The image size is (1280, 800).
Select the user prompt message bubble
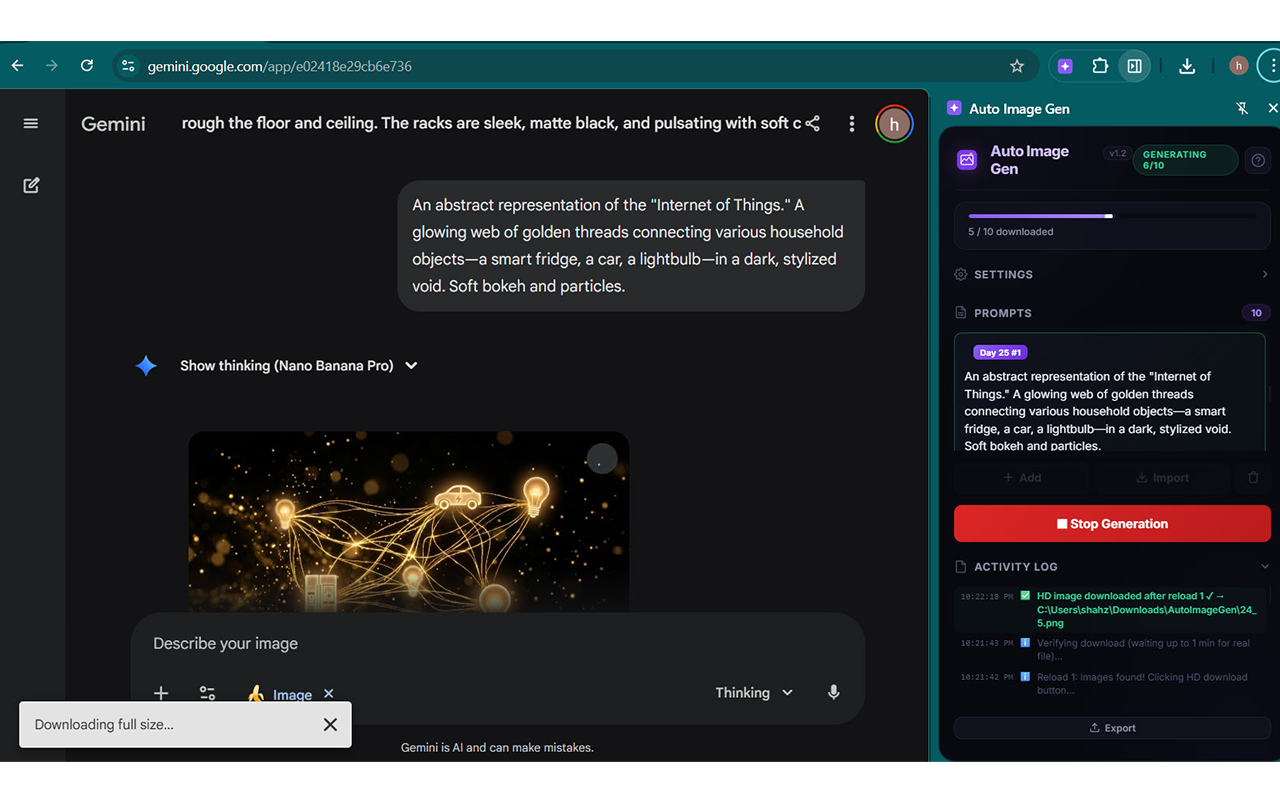tap(631, 246)
